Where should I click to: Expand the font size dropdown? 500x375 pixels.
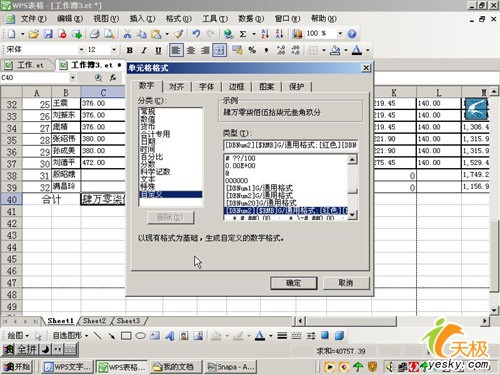point(114,50)
